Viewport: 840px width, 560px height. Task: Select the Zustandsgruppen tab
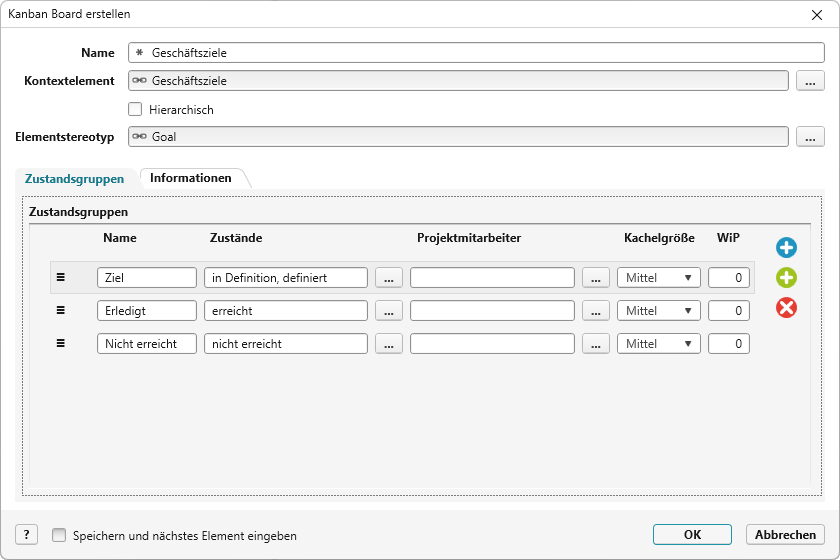tap(74, 179)
